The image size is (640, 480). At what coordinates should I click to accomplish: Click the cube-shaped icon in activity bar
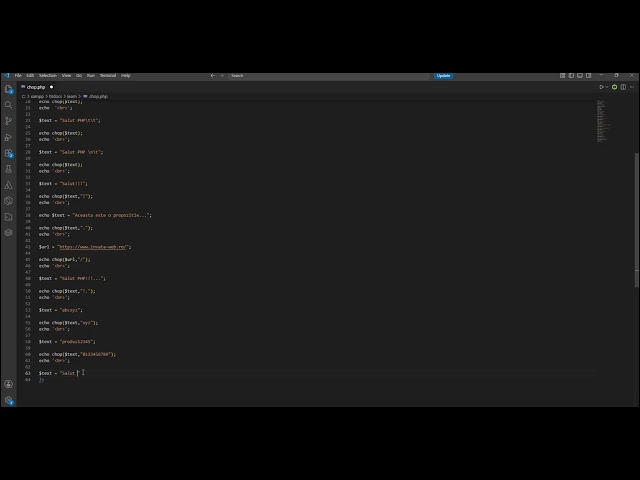(x=9, y=233)
